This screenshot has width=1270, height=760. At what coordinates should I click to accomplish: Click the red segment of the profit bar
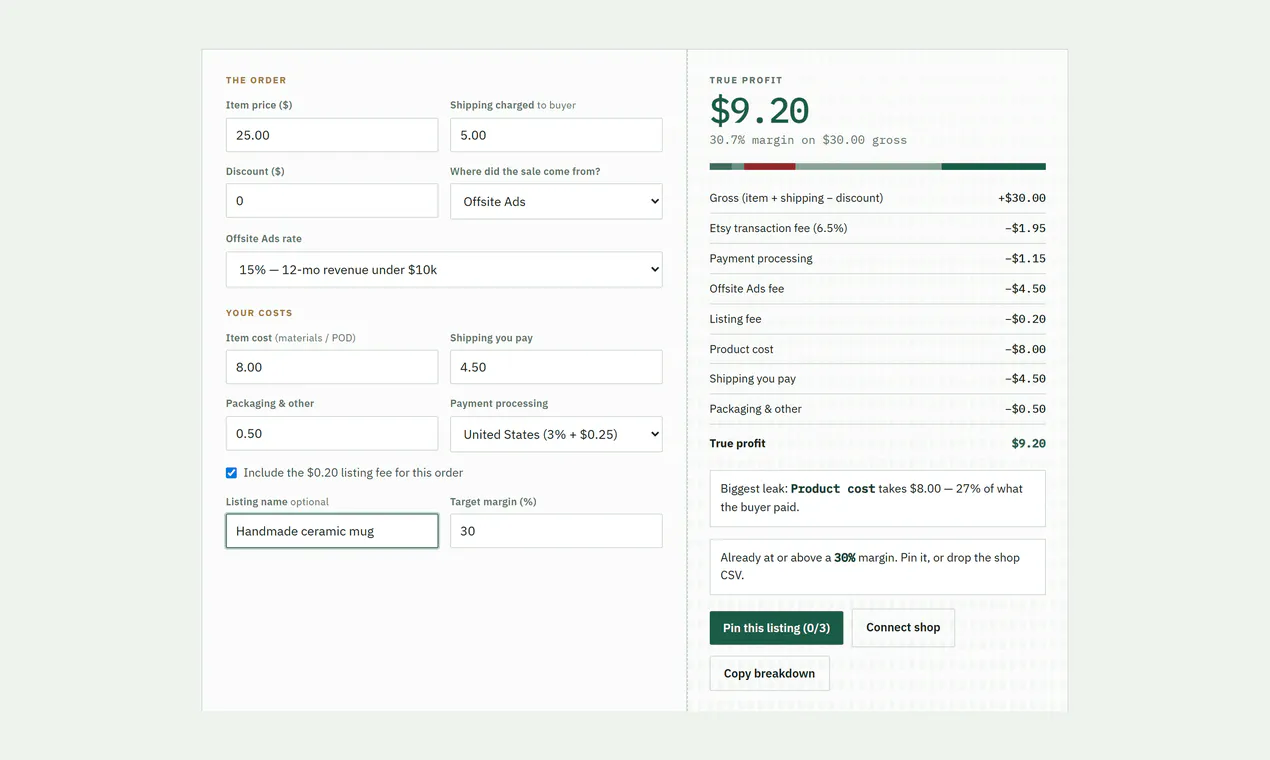770,166
